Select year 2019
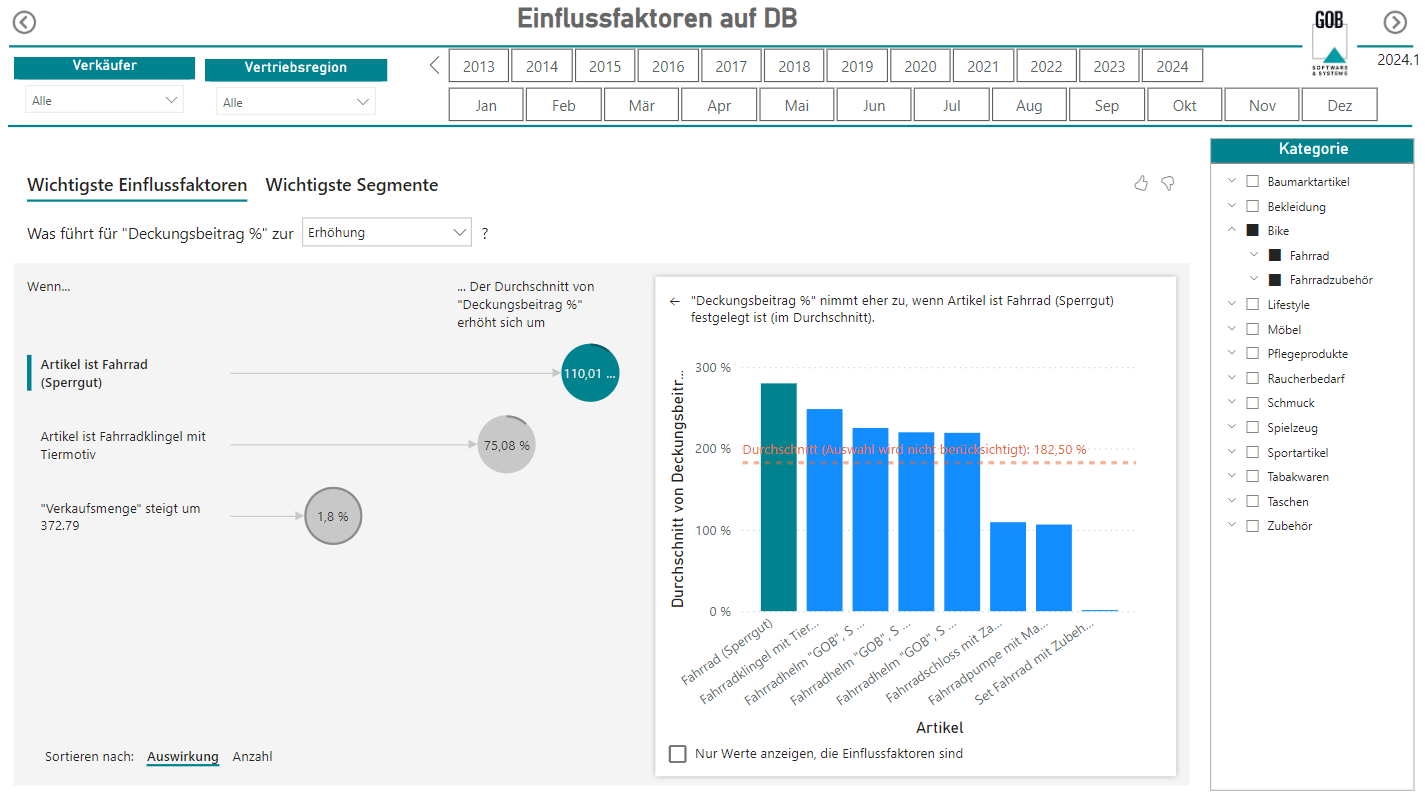This screenshot has width=1425, height=807. [857, 66]
